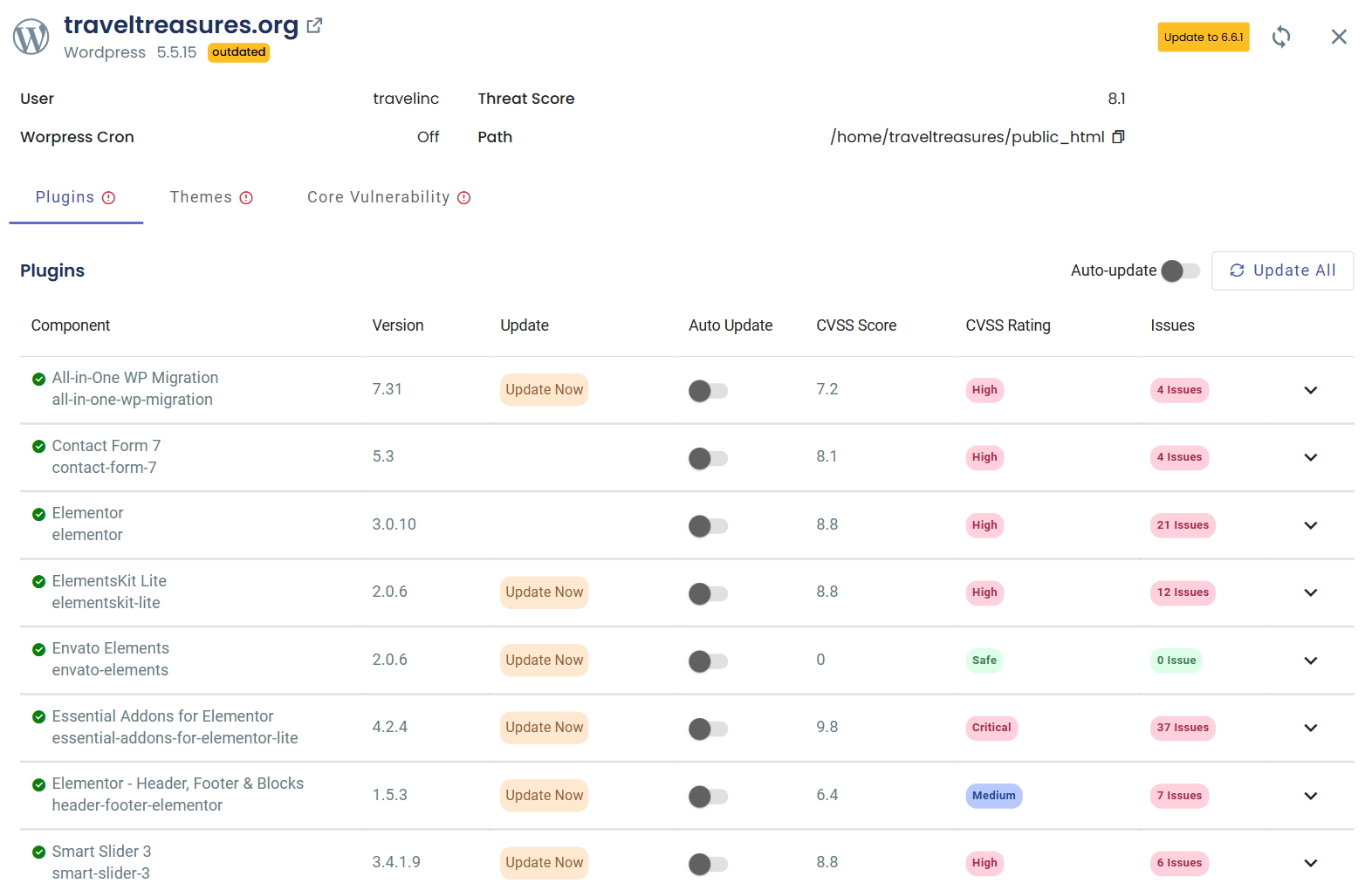Click Smart Slider 3 green status icon
This screenshot has width=1372, height=890.
[x=38, y=852]
